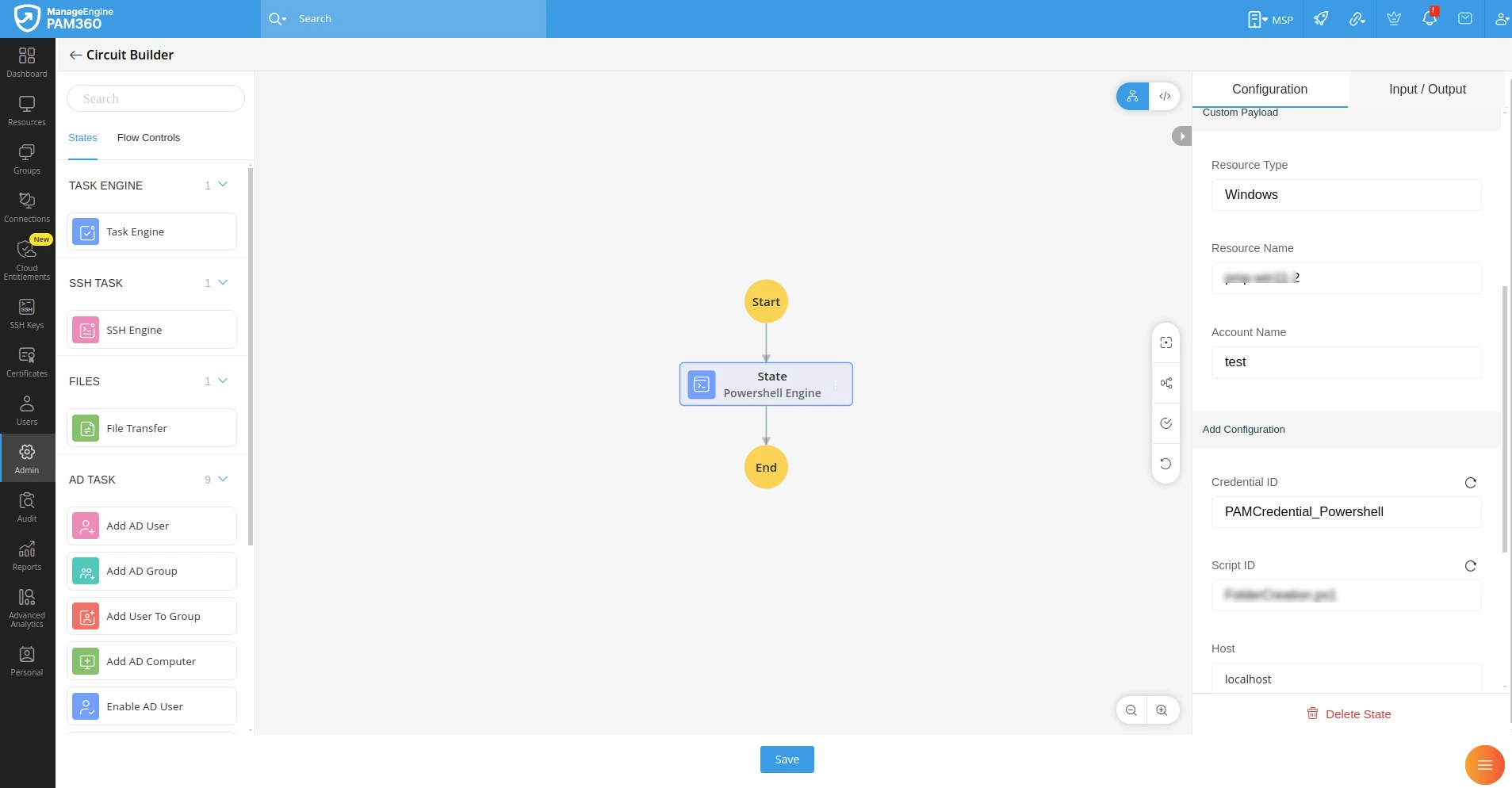Click Delete State to remove the state
The height and width of the screenshot is (788, 1512).
click(1348, 713)
